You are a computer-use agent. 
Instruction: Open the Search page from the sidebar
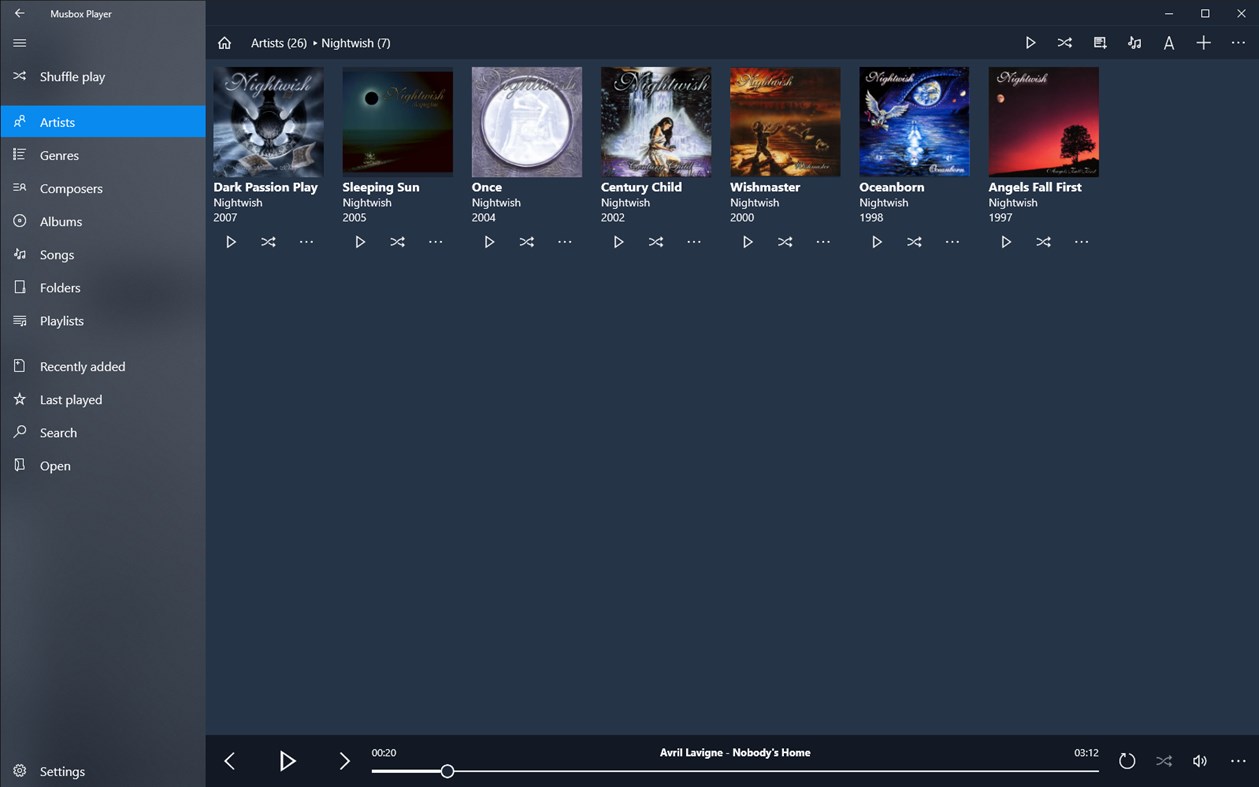click(58, 432)
